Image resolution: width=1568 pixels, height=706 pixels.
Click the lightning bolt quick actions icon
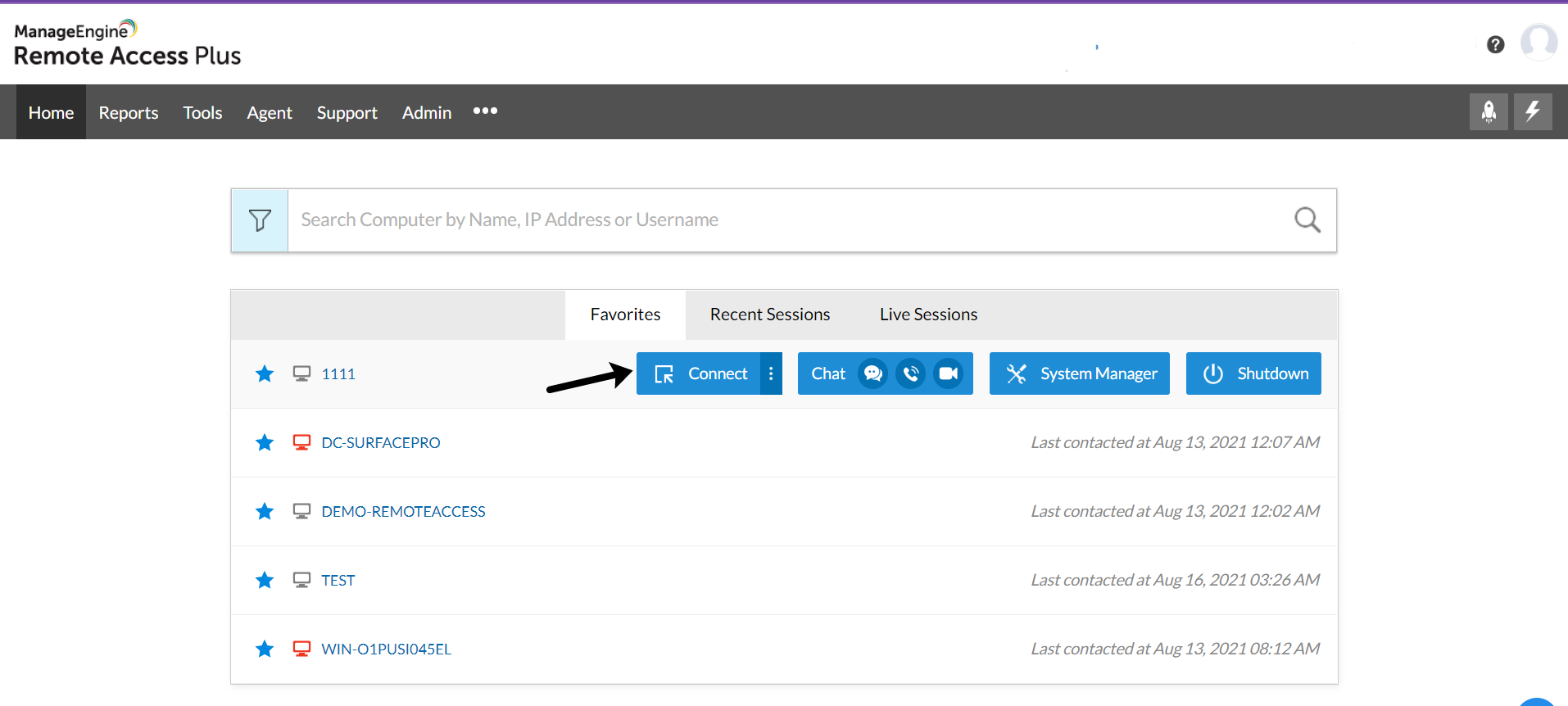pos(1533,111)
